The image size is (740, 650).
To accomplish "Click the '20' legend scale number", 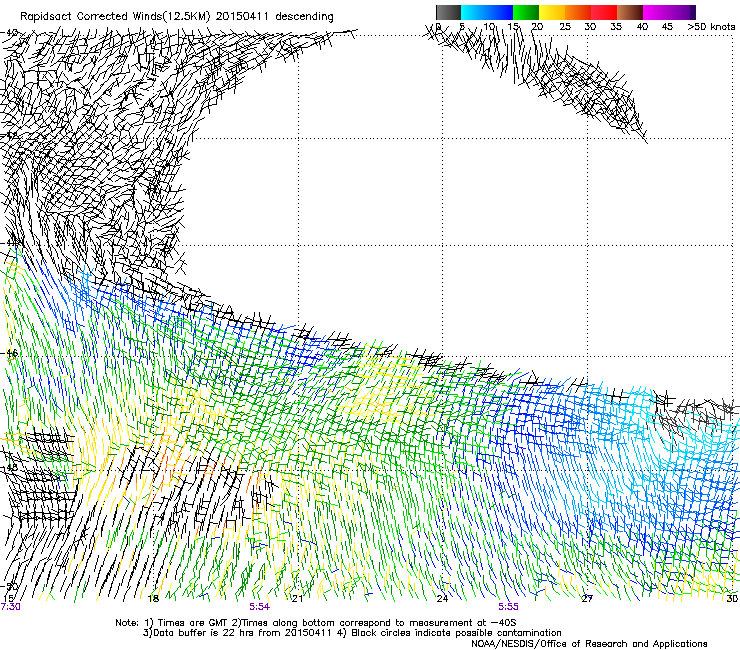I will coord(537,26).
